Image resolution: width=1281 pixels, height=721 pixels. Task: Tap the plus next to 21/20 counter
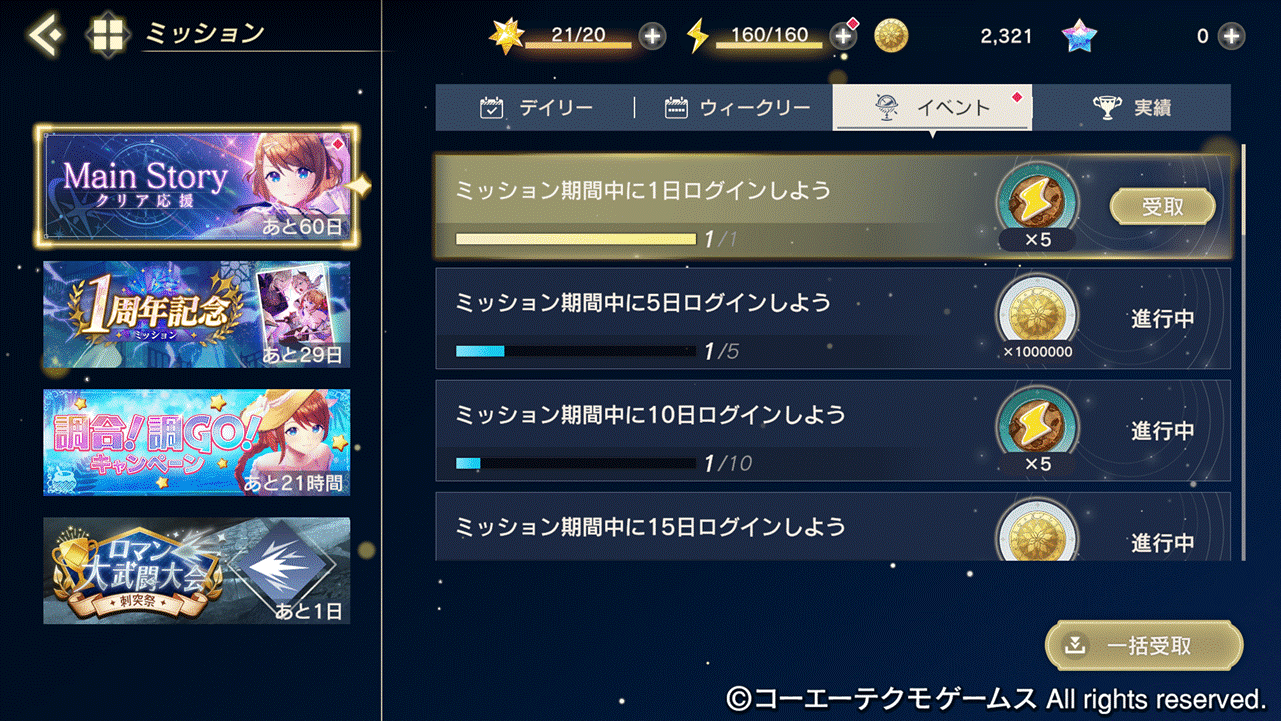pos(652,37)
